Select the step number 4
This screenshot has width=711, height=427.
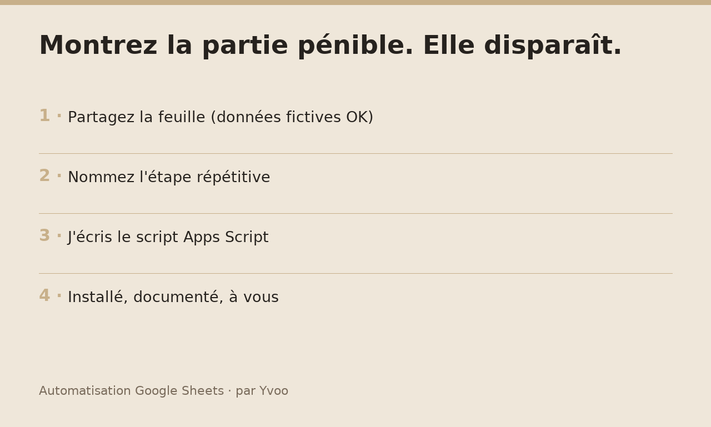(44, 296)
